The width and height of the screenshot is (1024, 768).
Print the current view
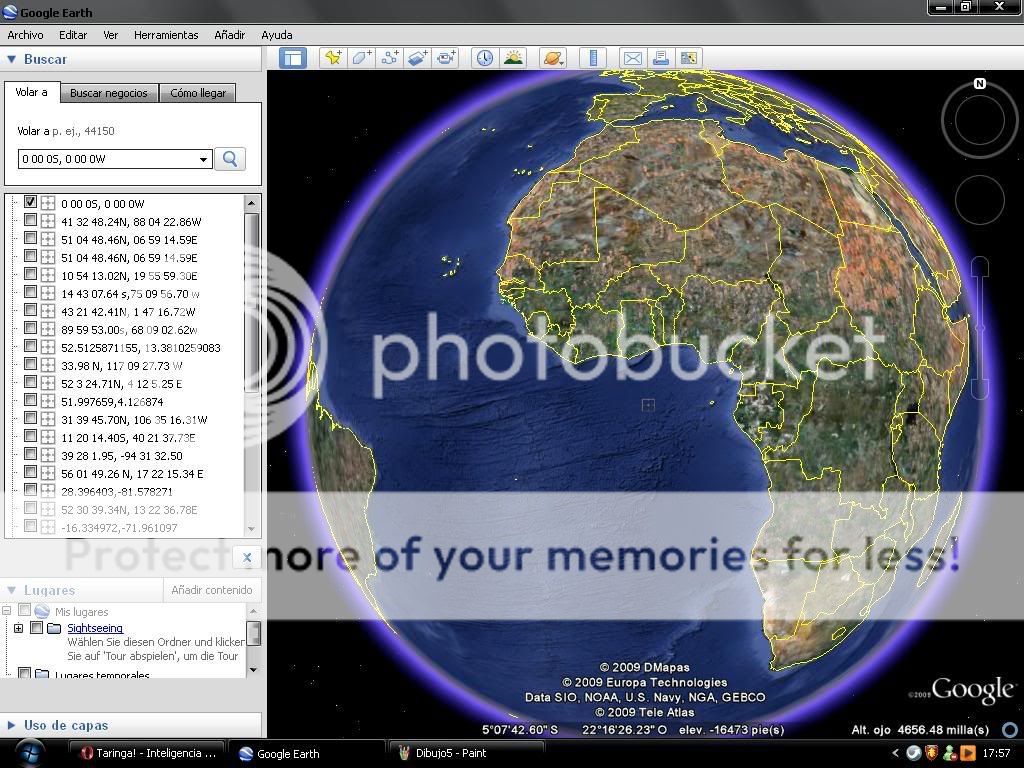pos(660,58)
